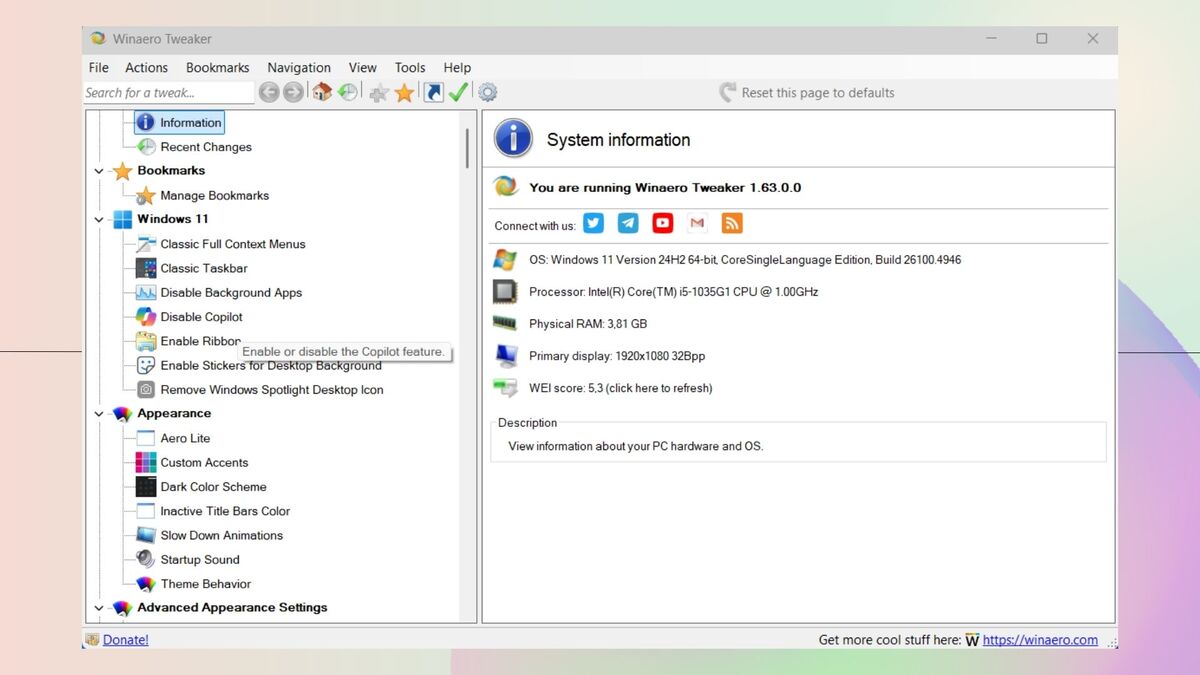Viewport: 1200px width, 675px height.
Task: Add a bookmark with the star-plus icon
Action: 378,92
